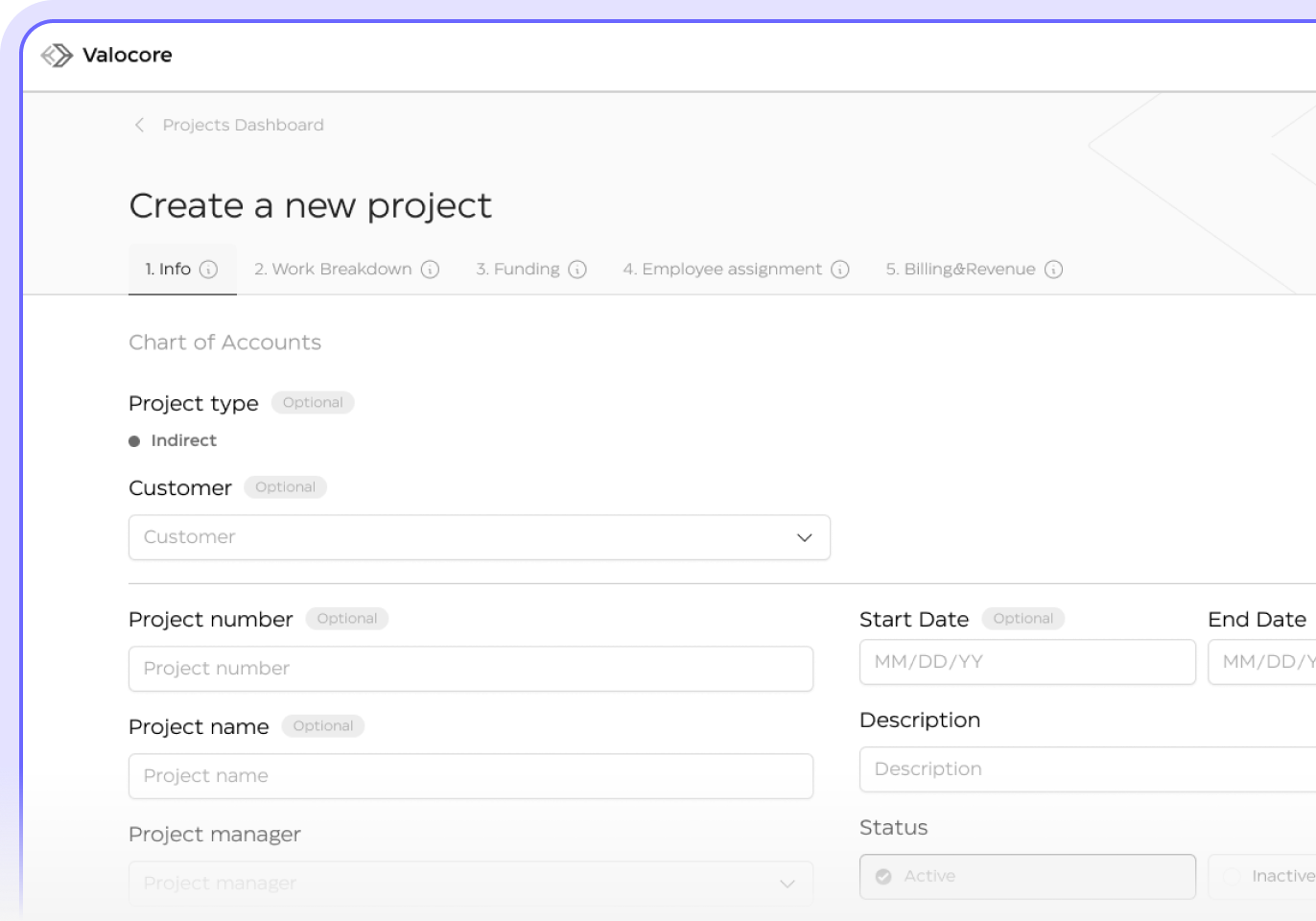Expand the Customer dropdown chevron arrow
This screenshot has width=1316, height=921.
pyautogui.click(x=805, y=537)
